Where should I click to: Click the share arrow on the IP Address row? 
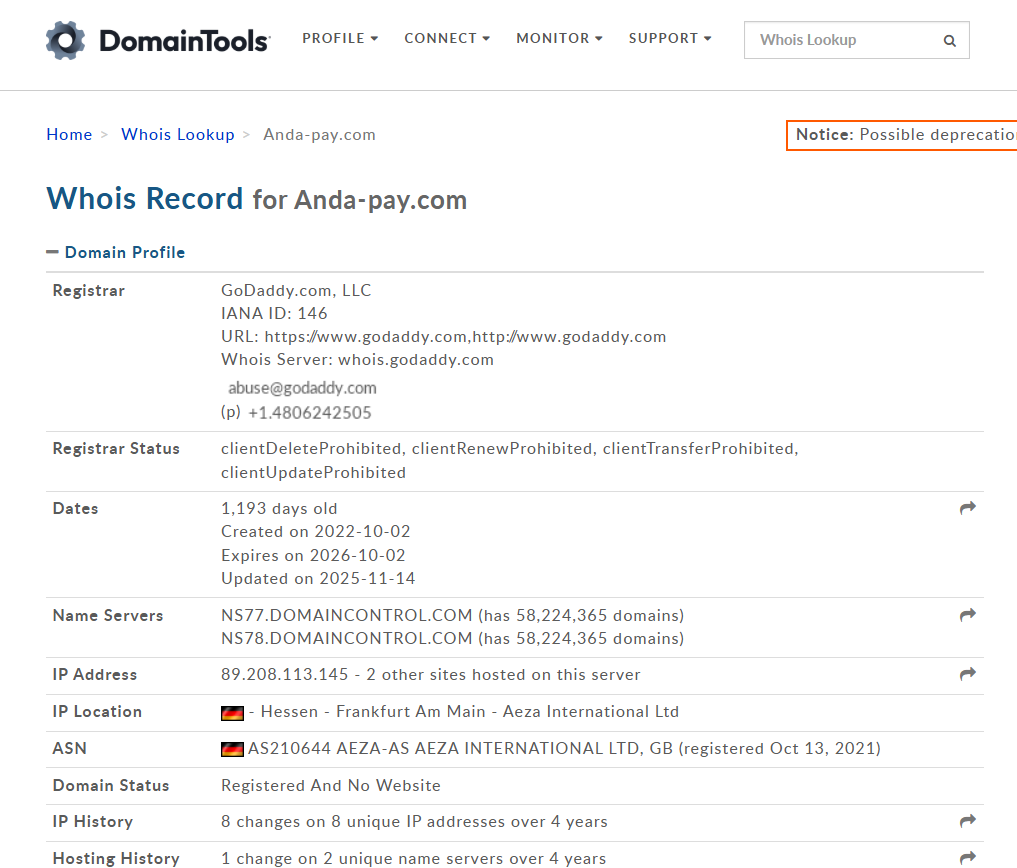(x=967, y=673)
